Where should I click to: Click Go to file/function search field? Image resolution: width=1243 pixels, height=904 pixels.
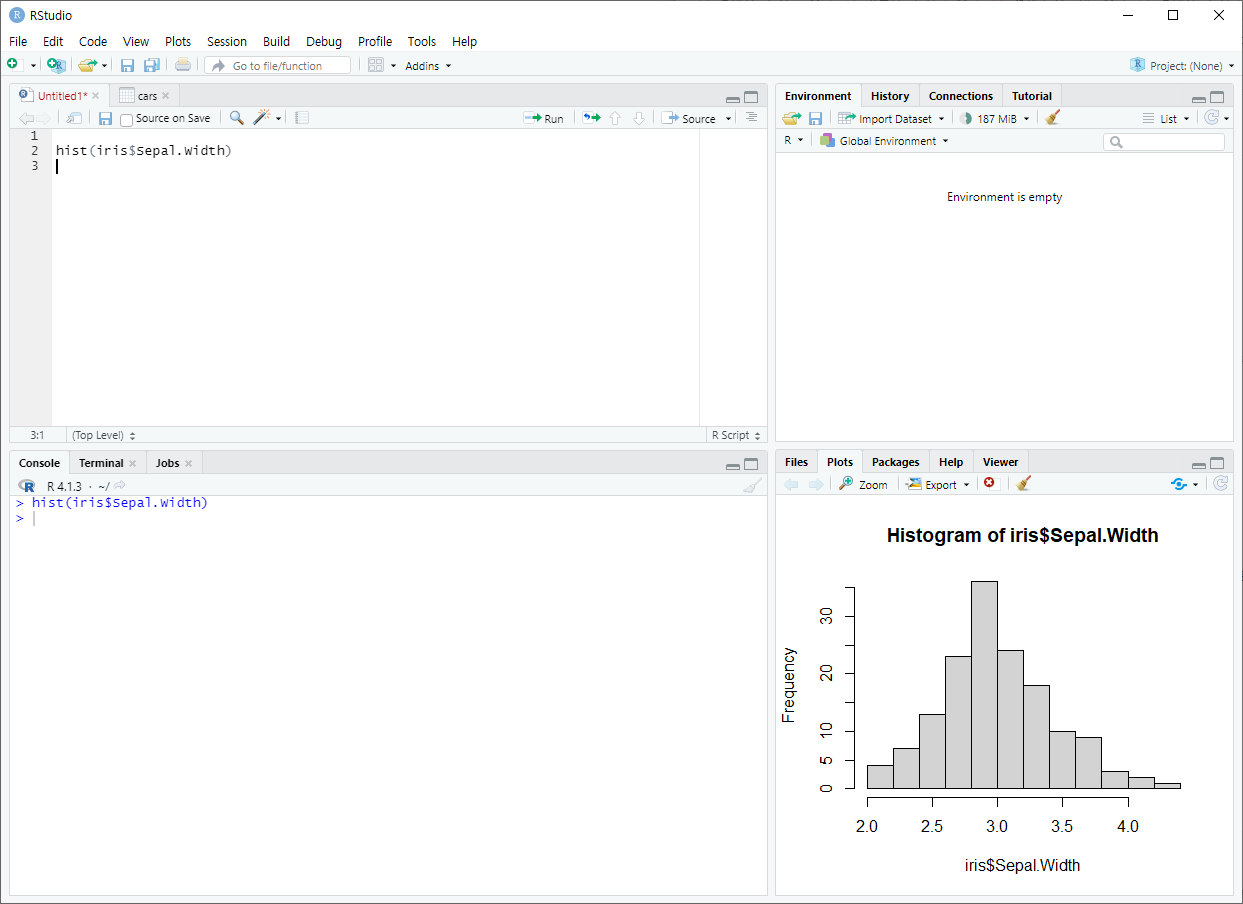point(278,66)
